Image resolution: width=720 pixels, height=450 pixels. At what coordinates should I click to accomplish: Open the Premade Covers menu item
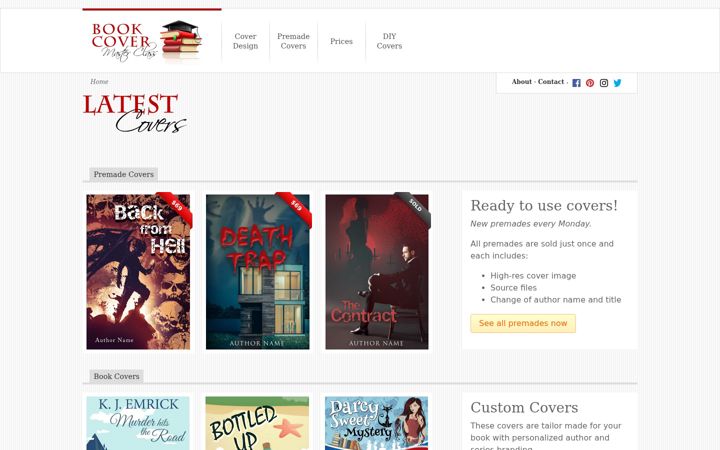coord(293,41)
